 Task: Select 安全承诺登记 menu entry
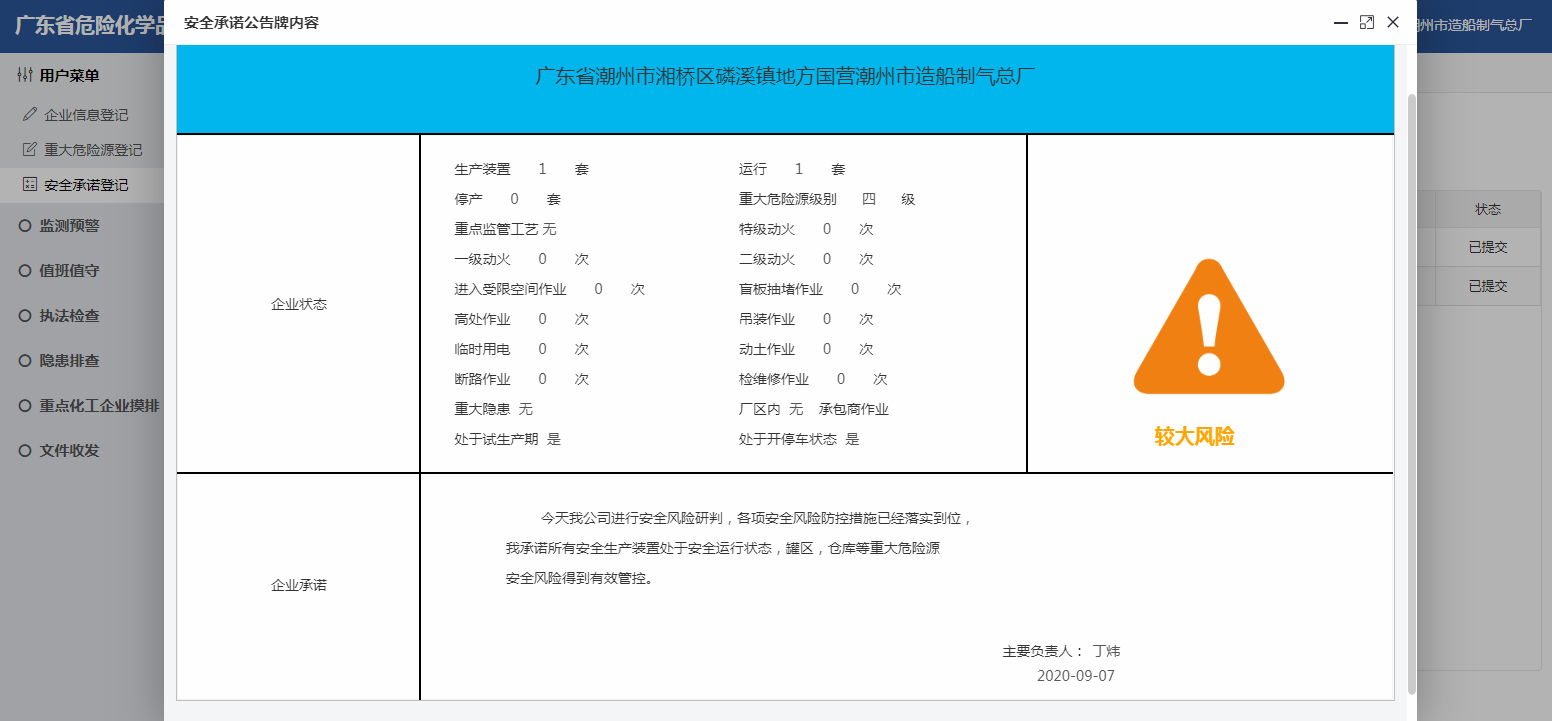82,185
